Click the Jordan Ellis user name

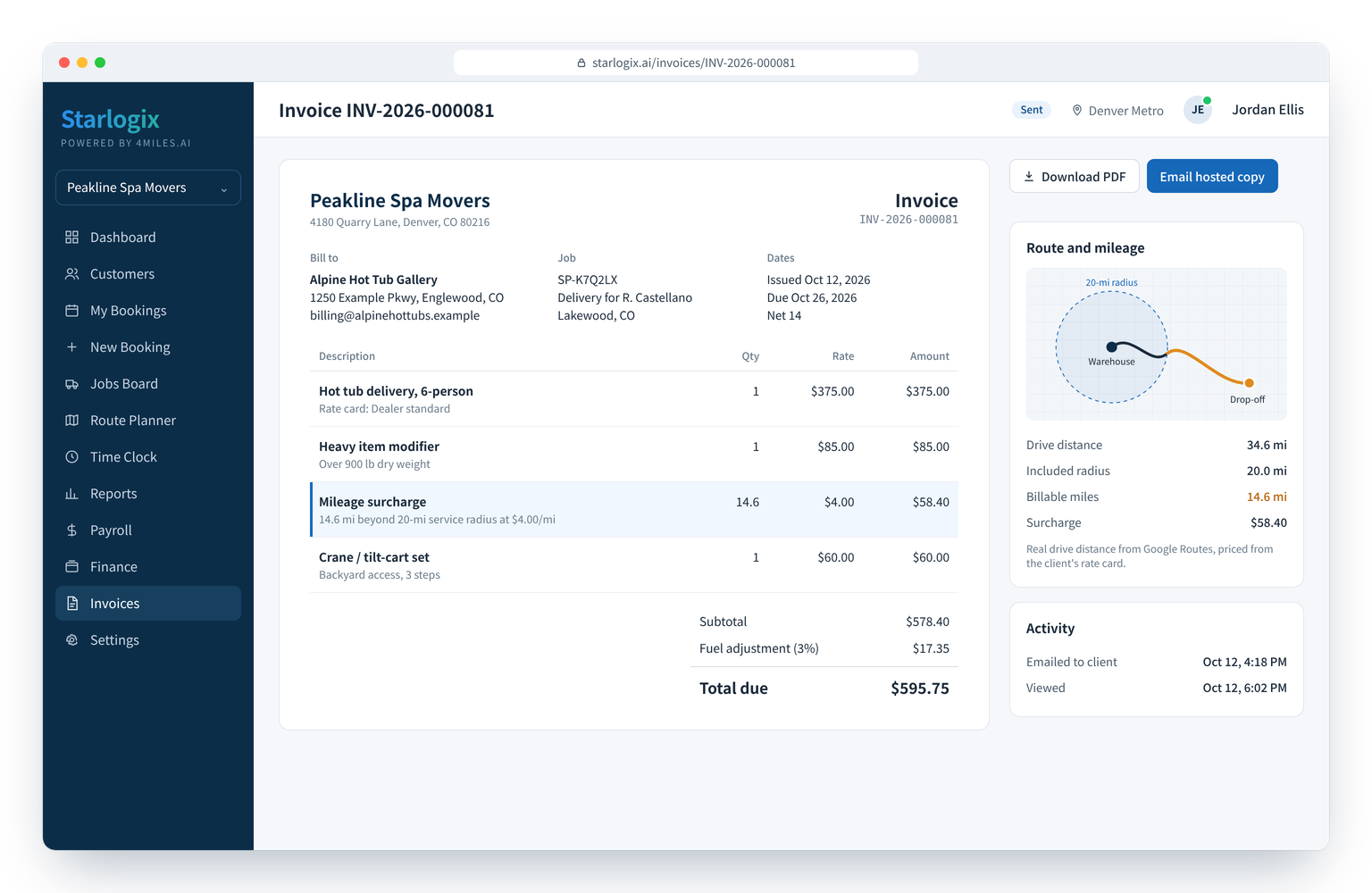1267,110
